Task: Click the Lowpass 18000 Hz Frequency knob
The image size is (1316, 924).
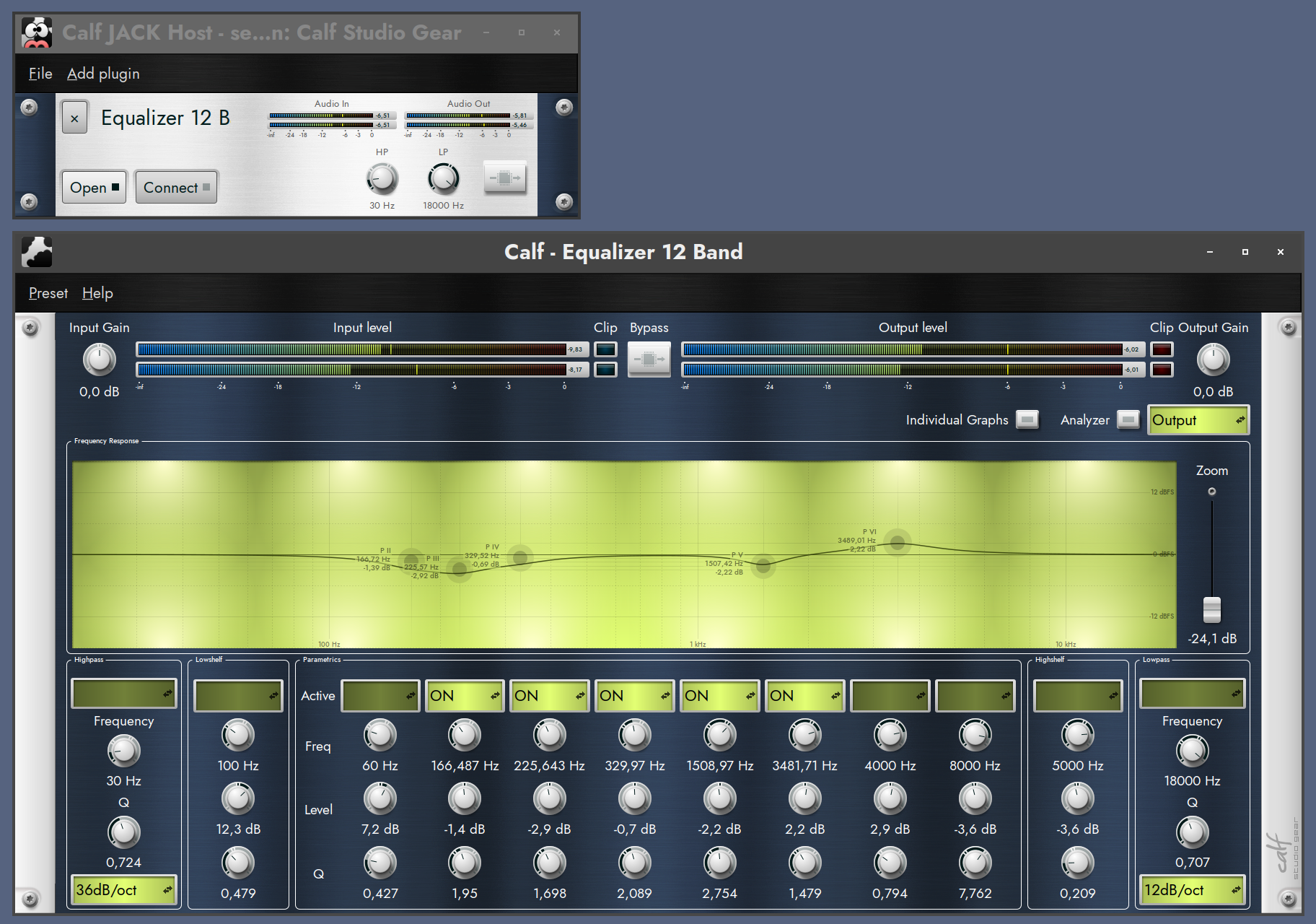Action: pos(1192,751)
